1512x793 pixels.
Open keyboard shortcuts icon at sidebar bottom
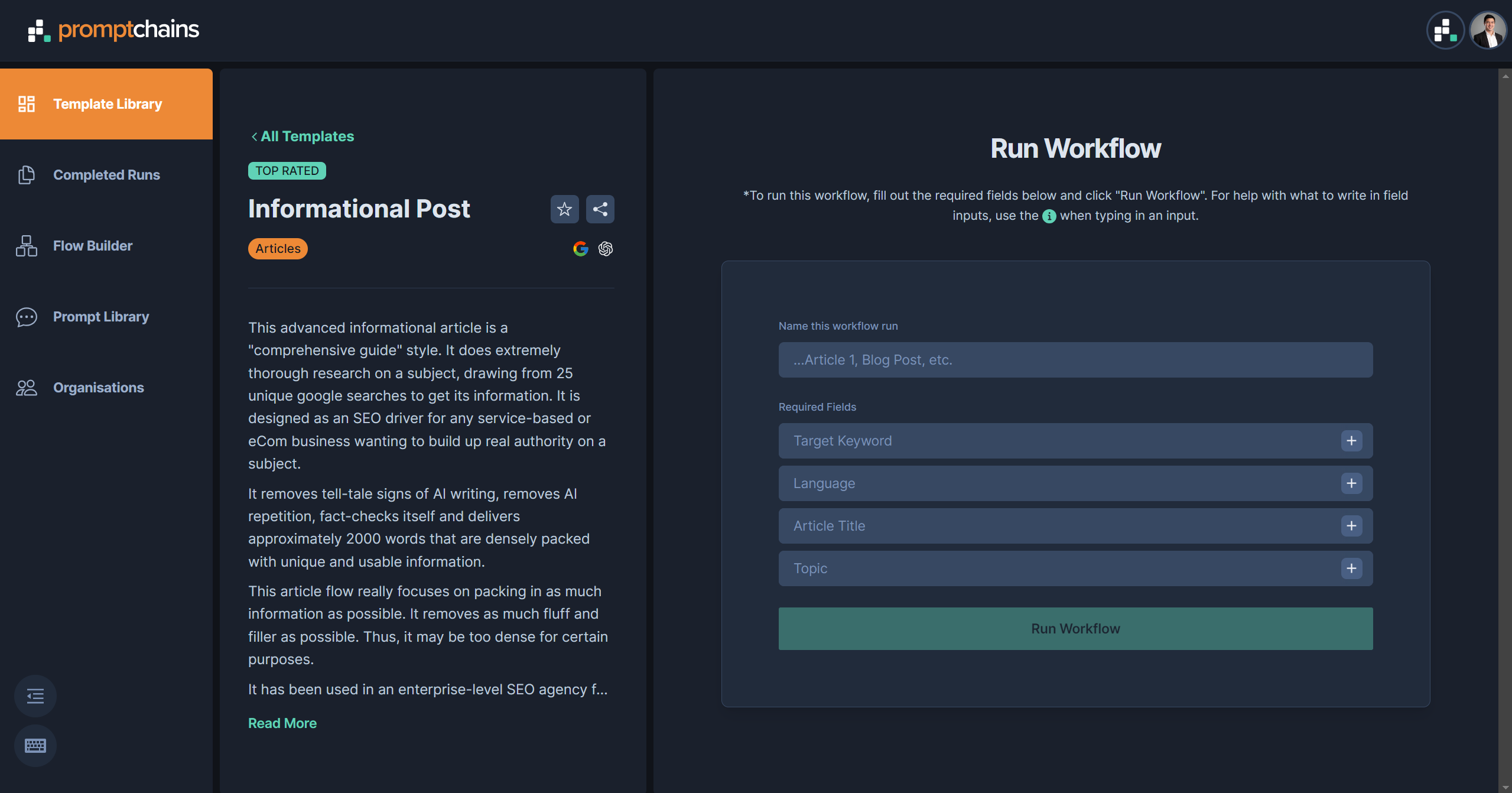35,746
